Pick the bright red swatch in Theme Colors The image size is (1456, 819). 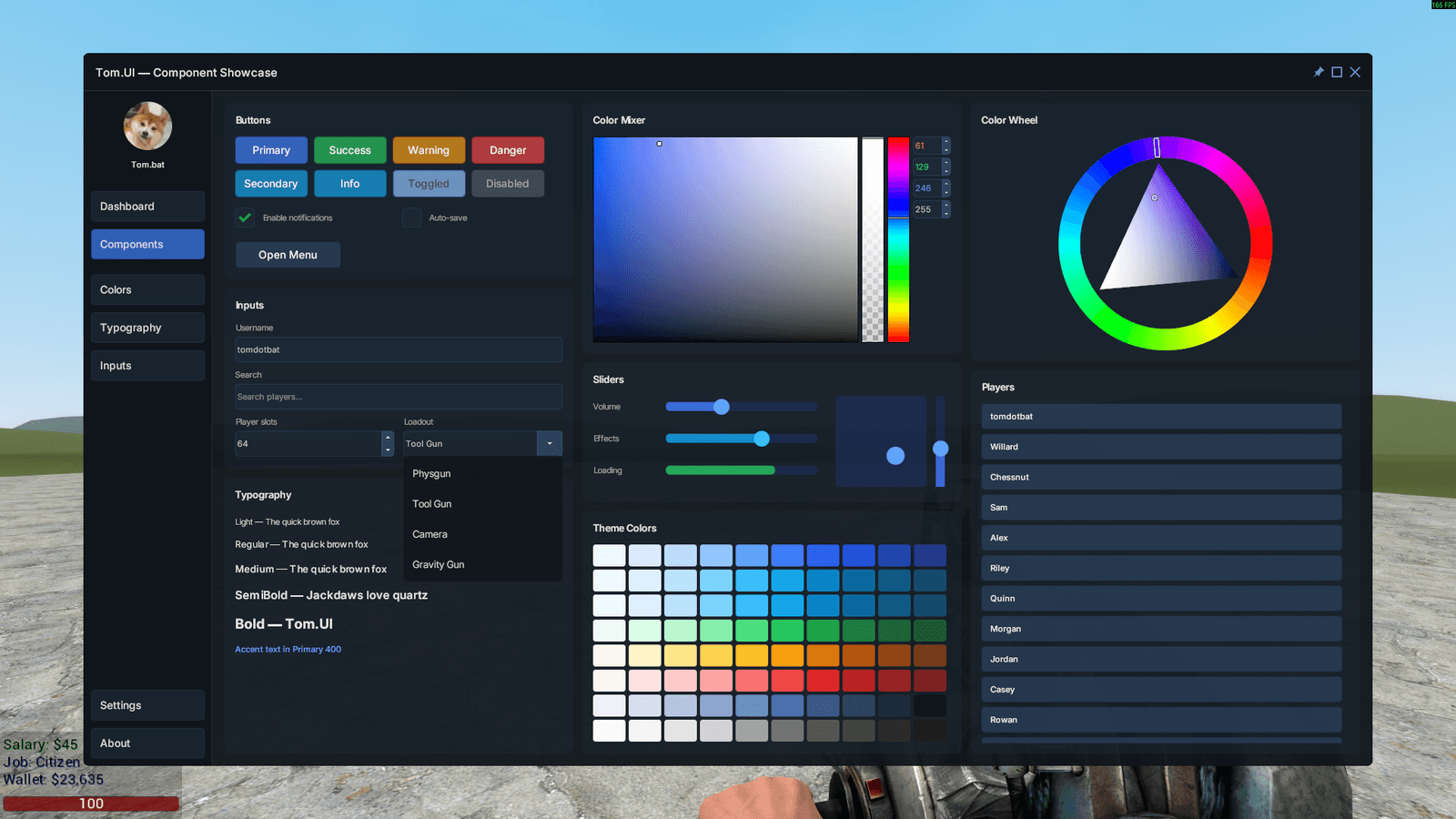pos(823,681)
